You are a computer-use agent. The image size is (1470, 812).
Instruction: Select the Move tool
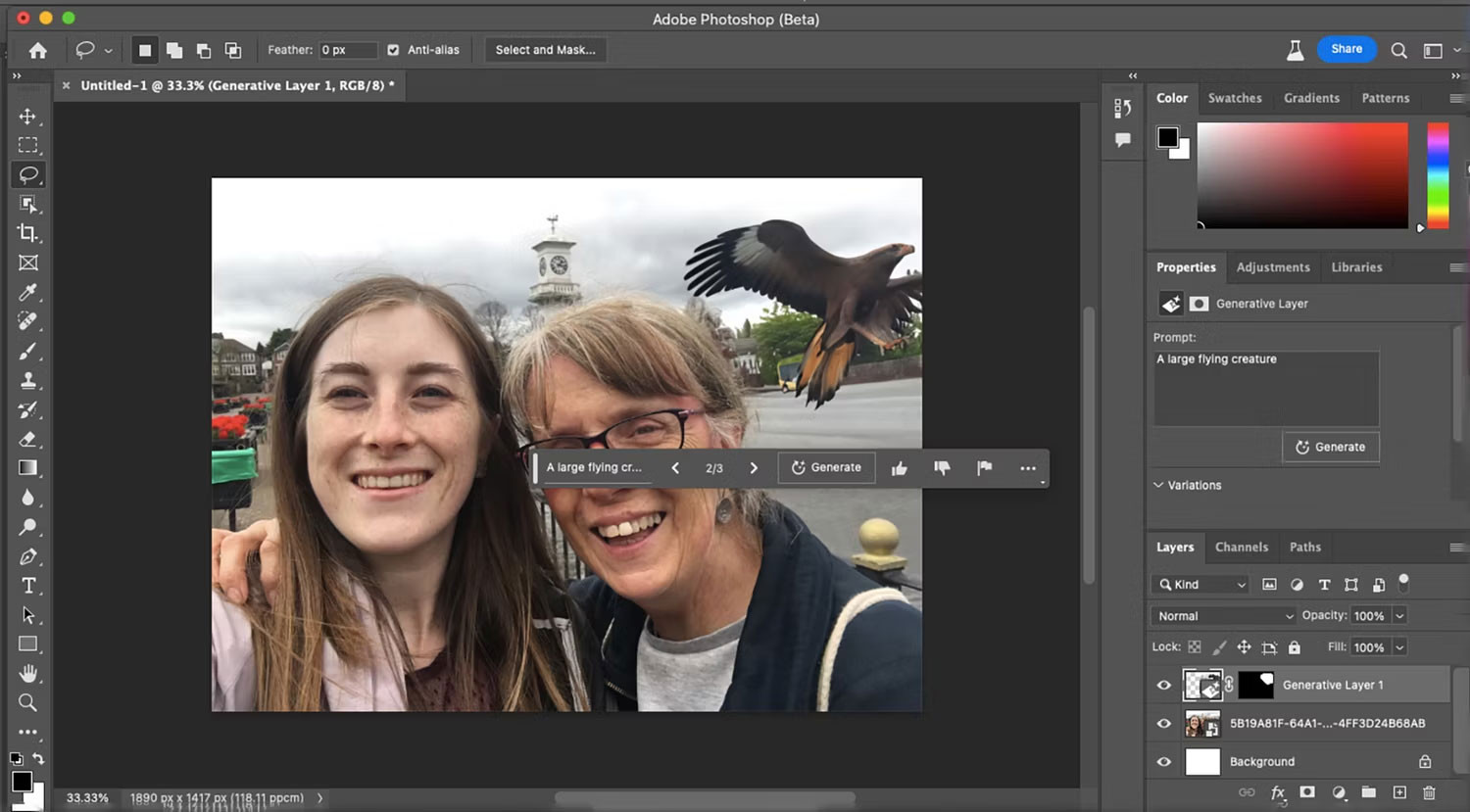coord(28,117)
